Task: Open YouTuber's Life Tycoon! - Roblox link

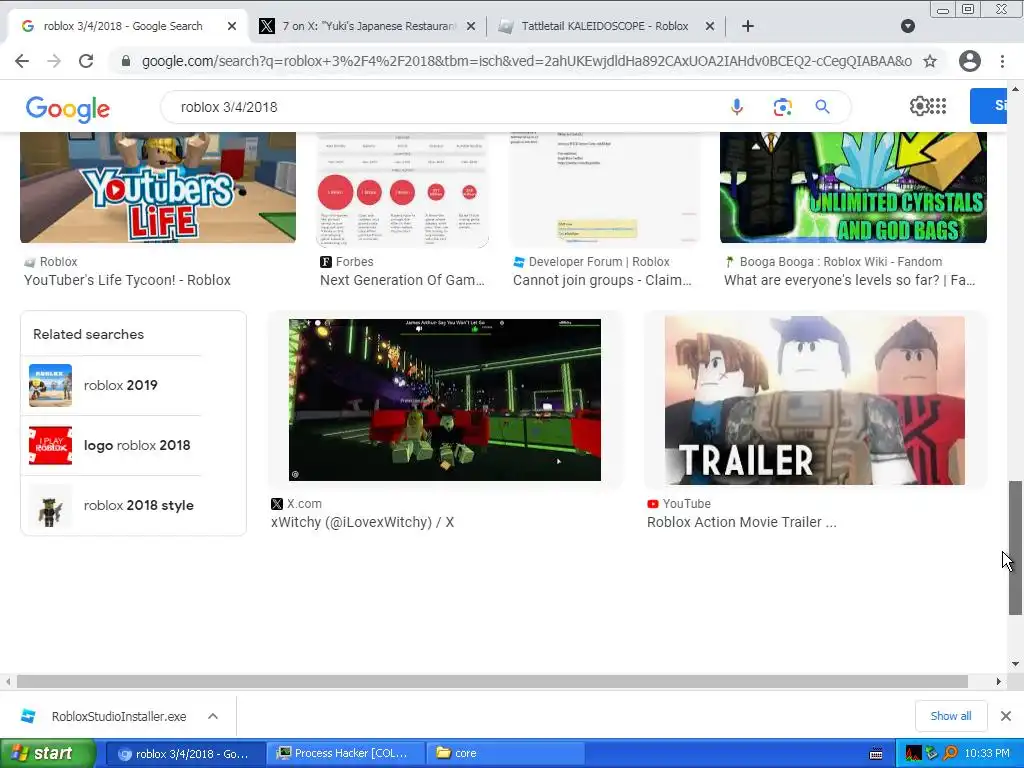Action: point(127,280)
